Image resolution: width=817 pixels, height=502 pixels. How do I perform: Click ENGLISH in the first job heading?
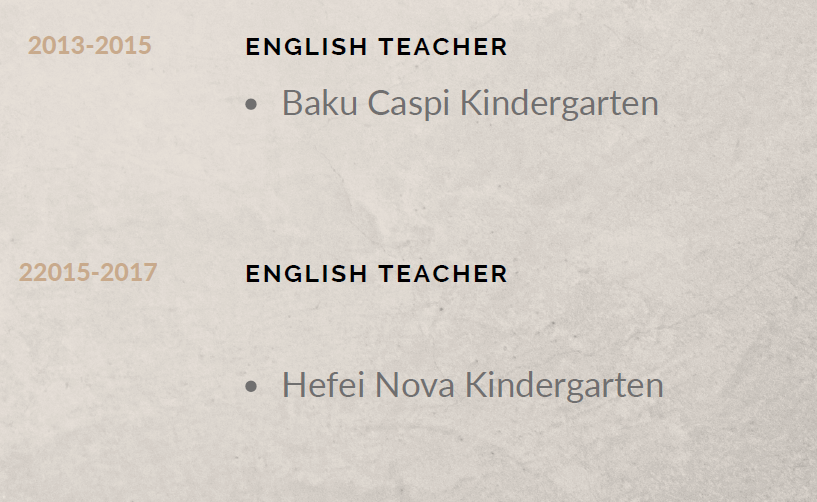point(306,46)
